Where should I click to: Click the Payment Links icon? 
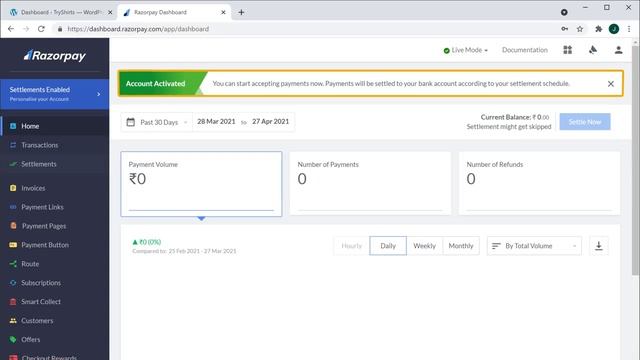(x=13, y=207)
